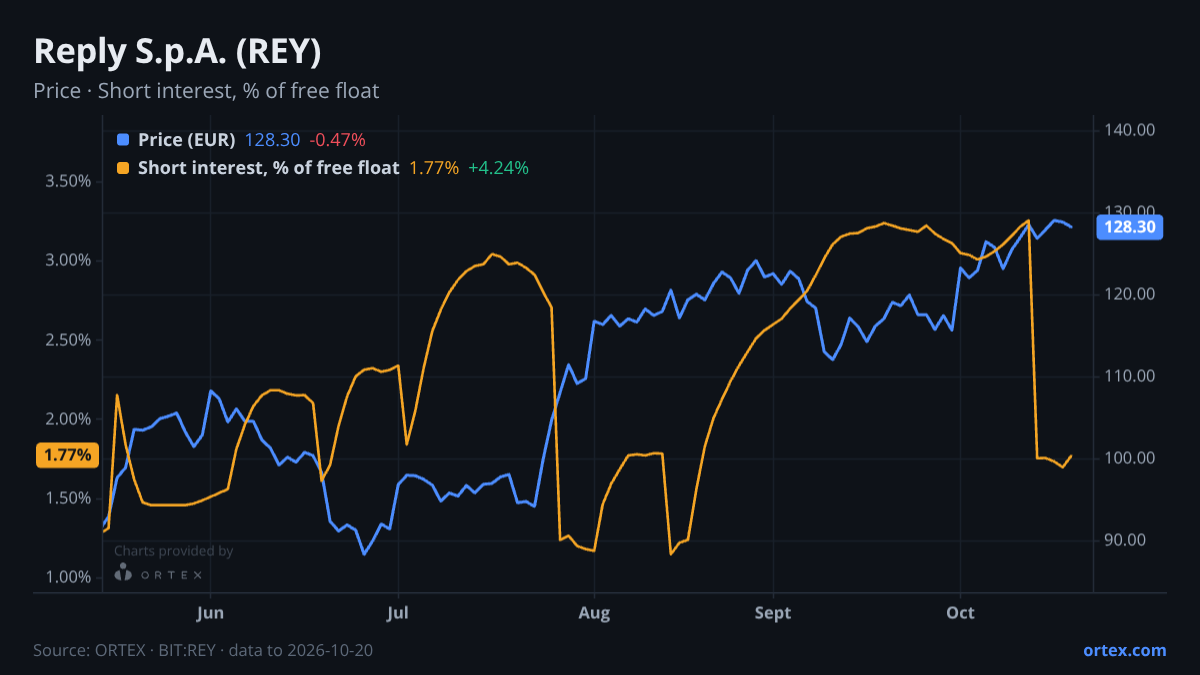
Task: Click the 'Oct' x-axis label
Action: tap(960, 611)
